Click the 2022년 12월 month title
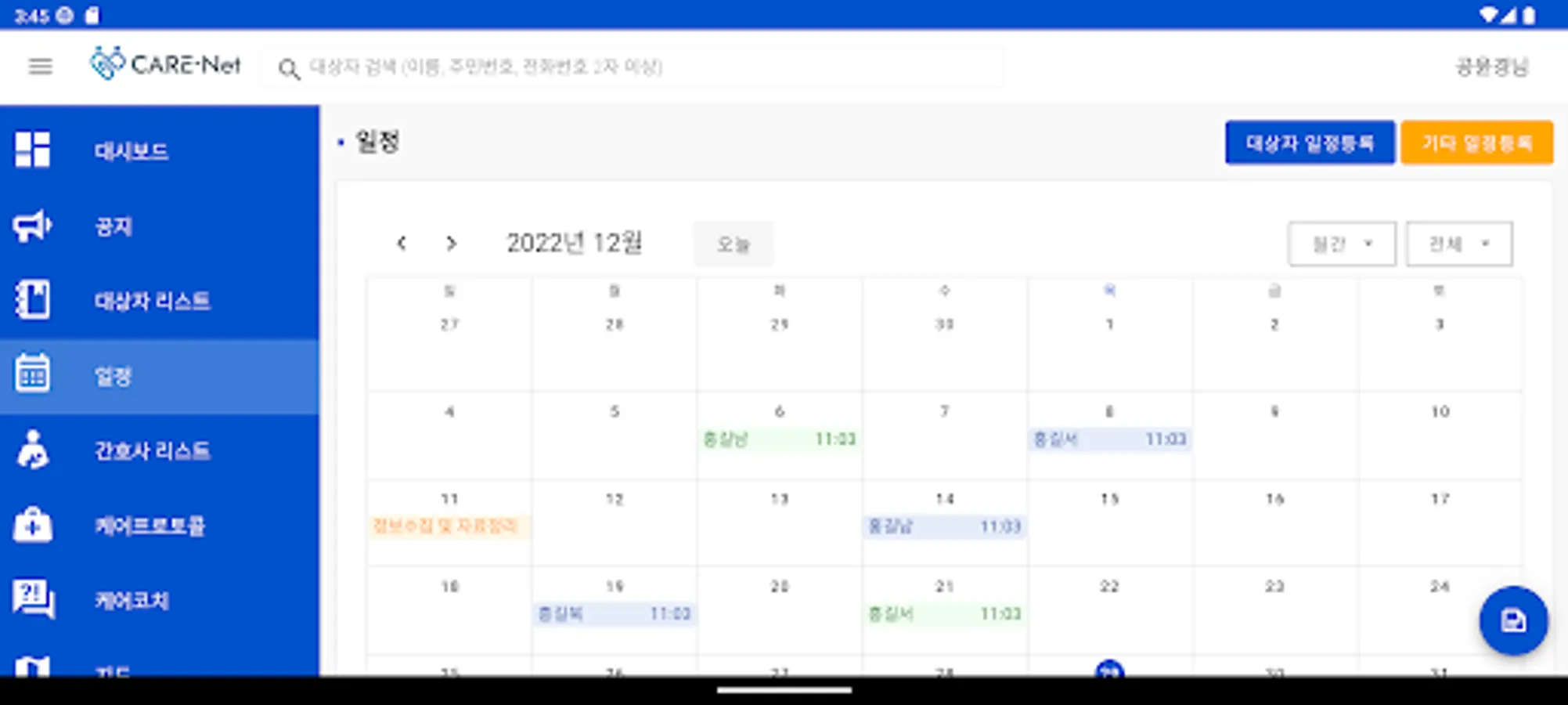Viewport: 1568px width, 705px height. click(x=575, y=244)
